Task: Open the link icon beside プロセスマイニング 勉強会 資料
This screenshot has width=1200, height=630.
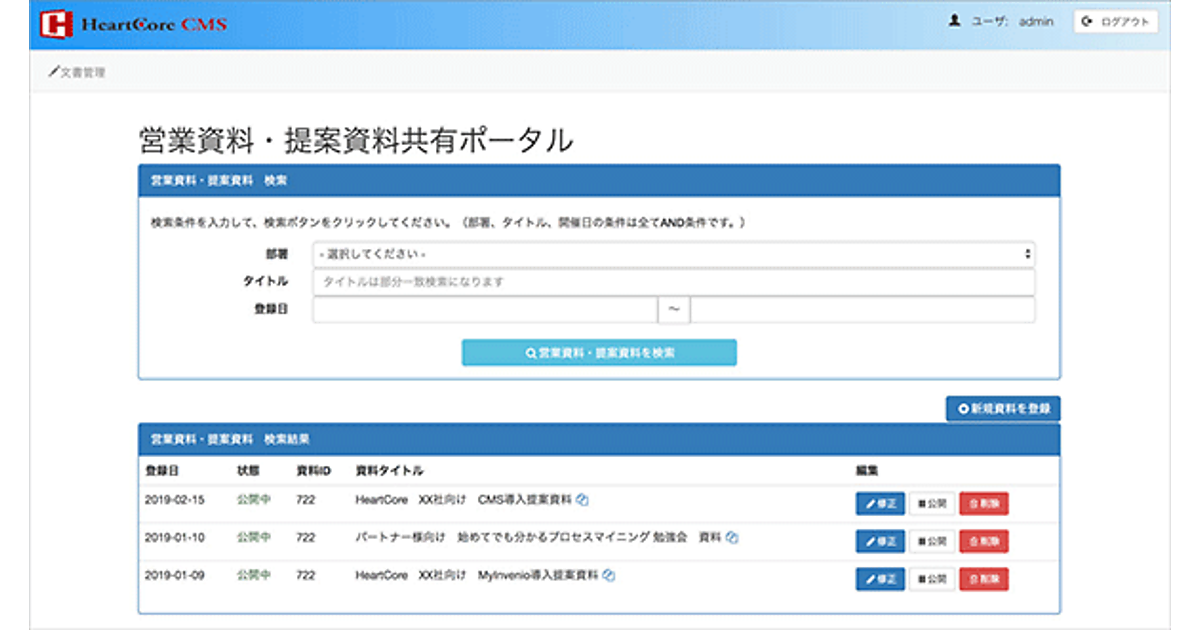Action: pos(732,537)
